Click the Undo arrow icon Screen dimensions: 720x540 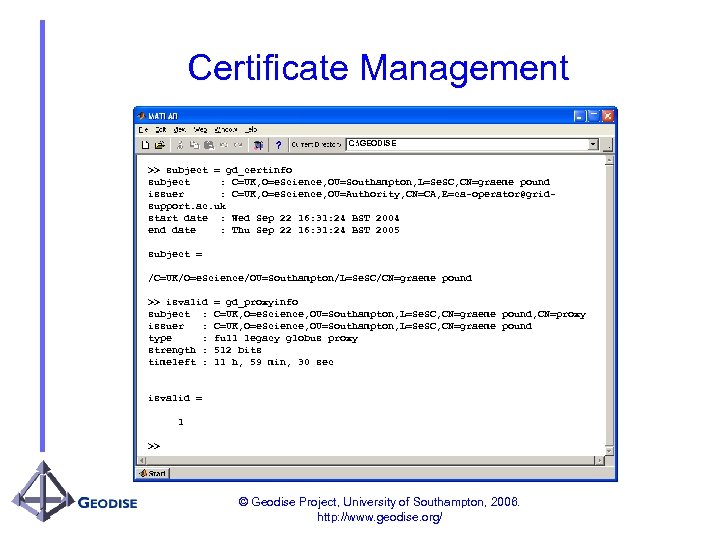pyautogui.click(x=224, y=145)
